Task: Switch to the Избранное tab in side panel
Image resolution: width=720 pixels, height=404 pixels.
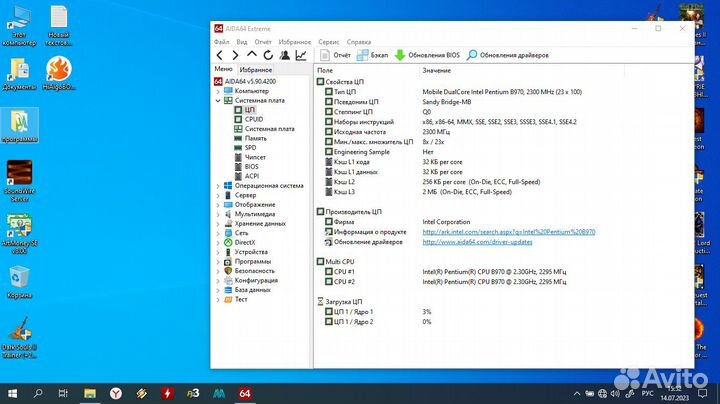Action: click(256, 70)
